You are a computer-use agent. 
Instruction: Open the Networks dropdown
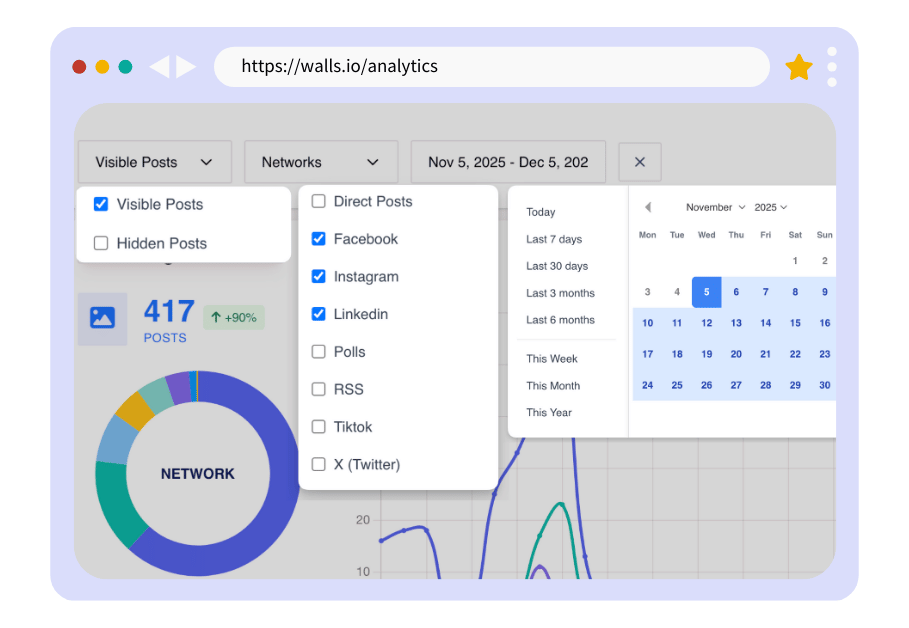321,161
